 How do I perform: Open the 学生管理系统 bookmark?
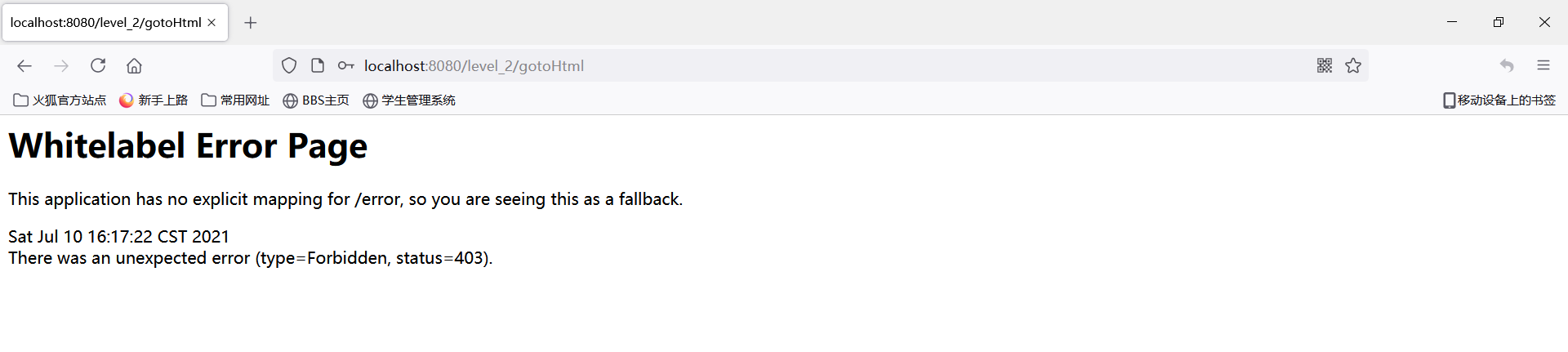click(409, 100)
